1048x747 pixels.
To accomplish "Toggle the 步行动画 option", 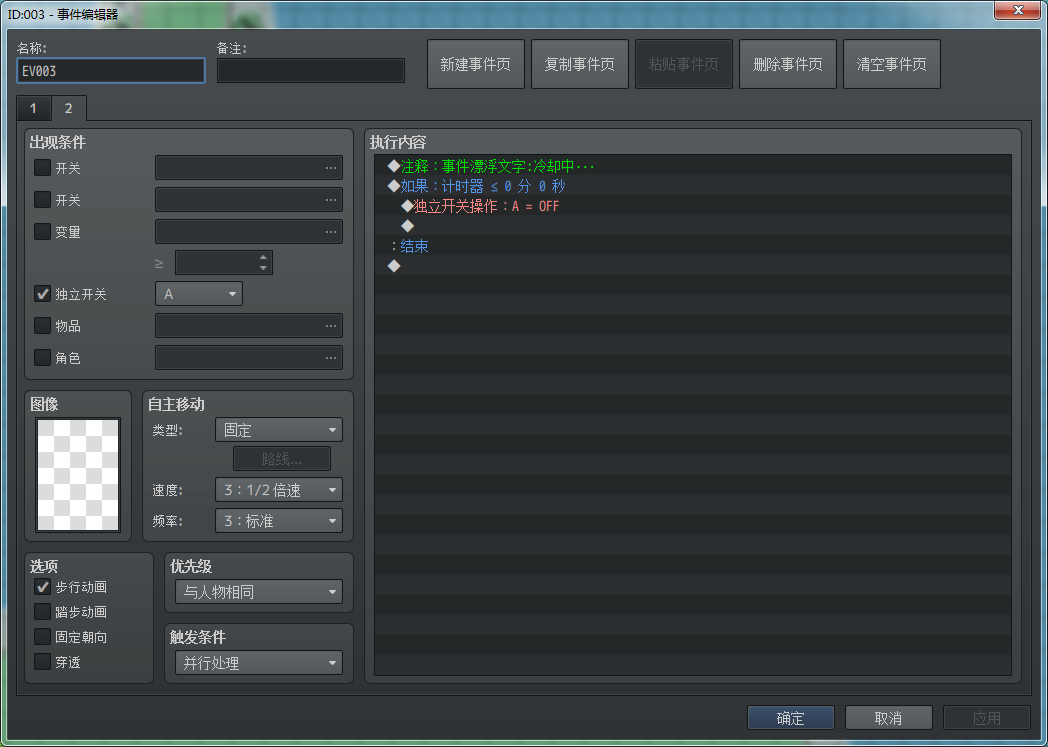I will point(42,587).
